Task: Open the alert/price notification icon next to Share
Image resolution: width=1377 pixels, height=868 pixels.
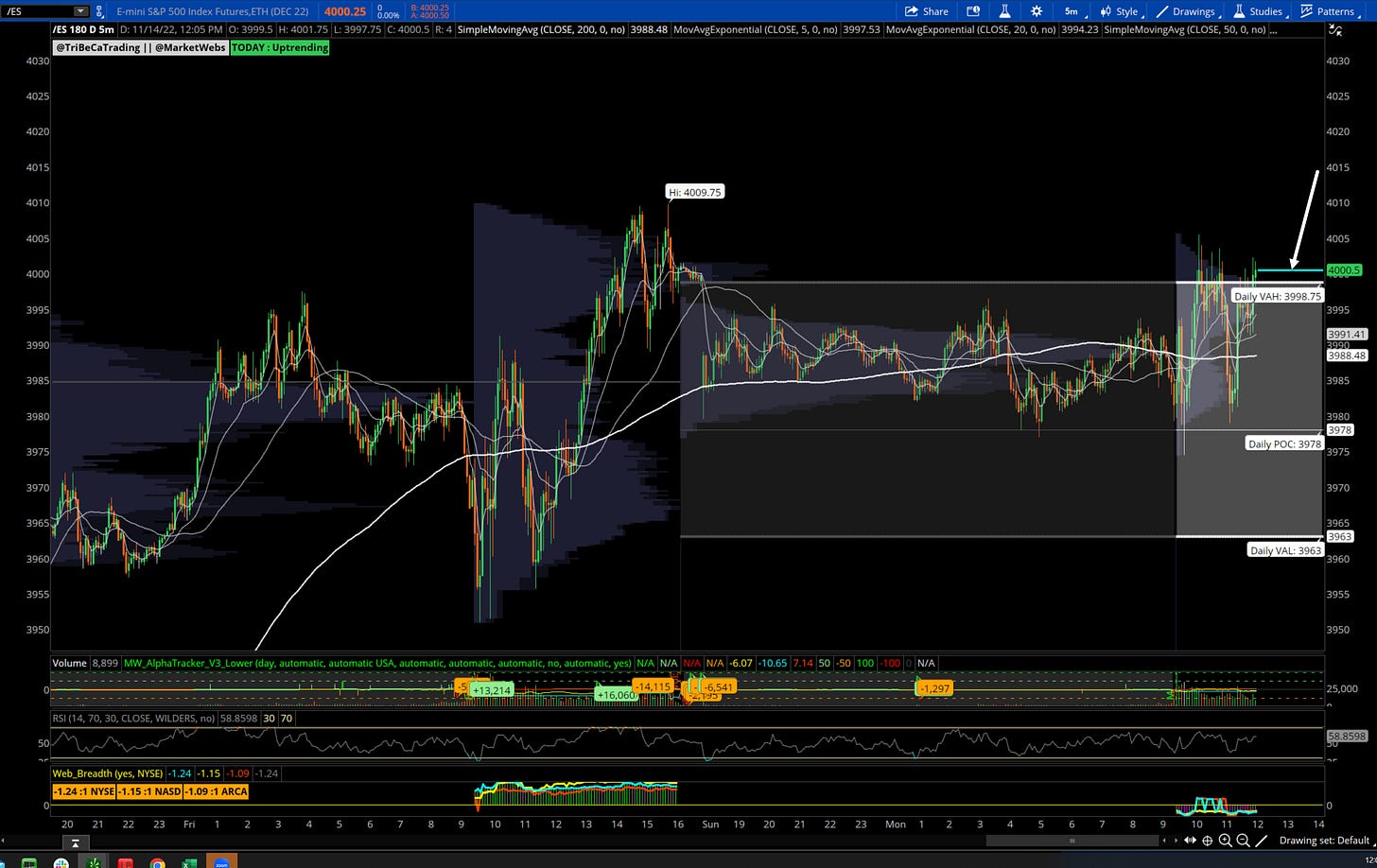Action: click(973, 11)
